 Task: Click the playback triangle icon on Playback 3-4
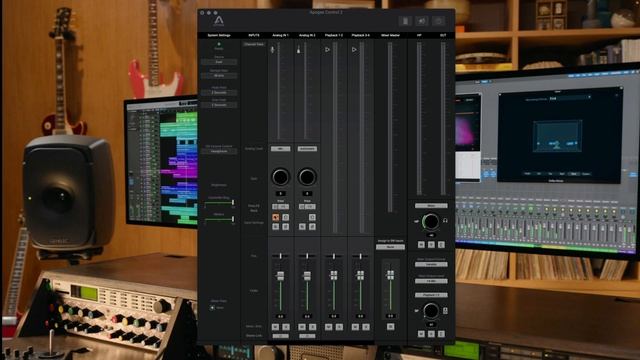354,49
